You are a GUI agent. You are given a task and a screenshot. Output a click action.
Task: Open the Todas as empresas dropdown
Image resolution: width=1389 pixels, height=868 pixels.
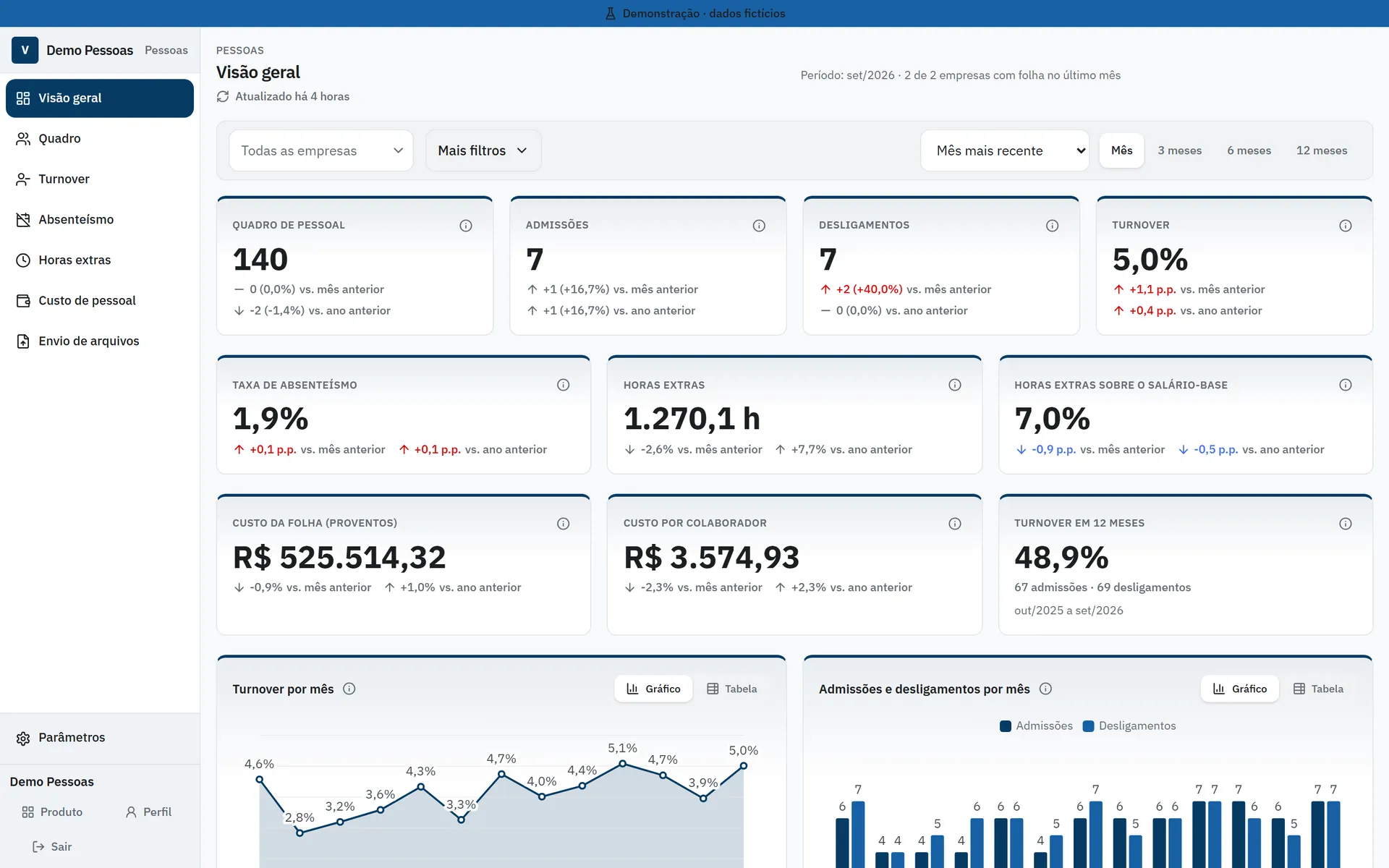(x=321, y=150)
